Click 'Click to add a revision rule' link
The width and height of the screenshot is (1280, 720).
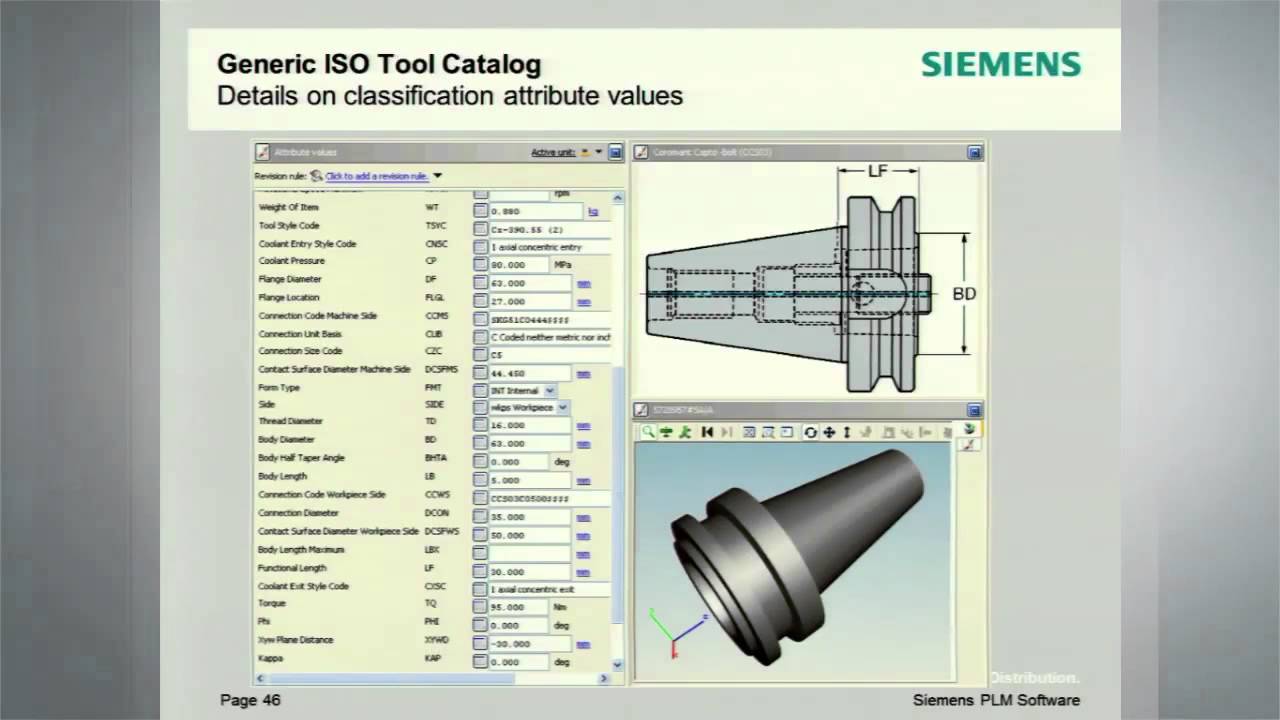coord(377,176)
